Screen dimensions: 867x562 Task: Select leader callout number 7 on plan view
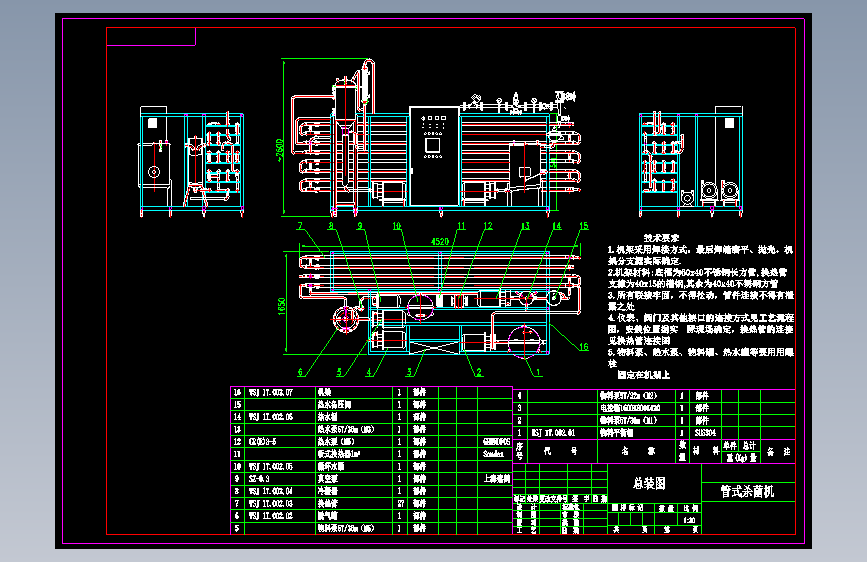click(x=300, y=226)
